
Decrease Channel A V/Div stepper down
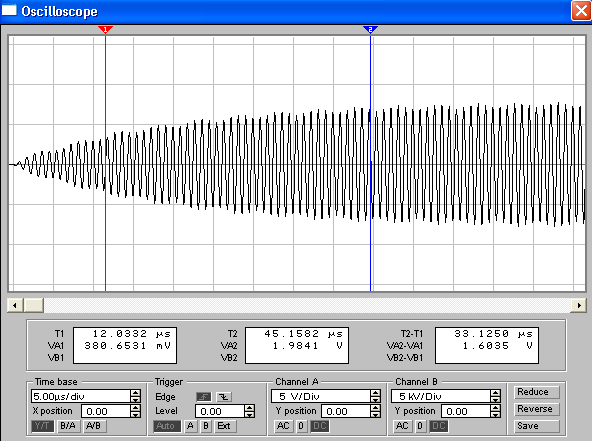[x=375, y=399]
